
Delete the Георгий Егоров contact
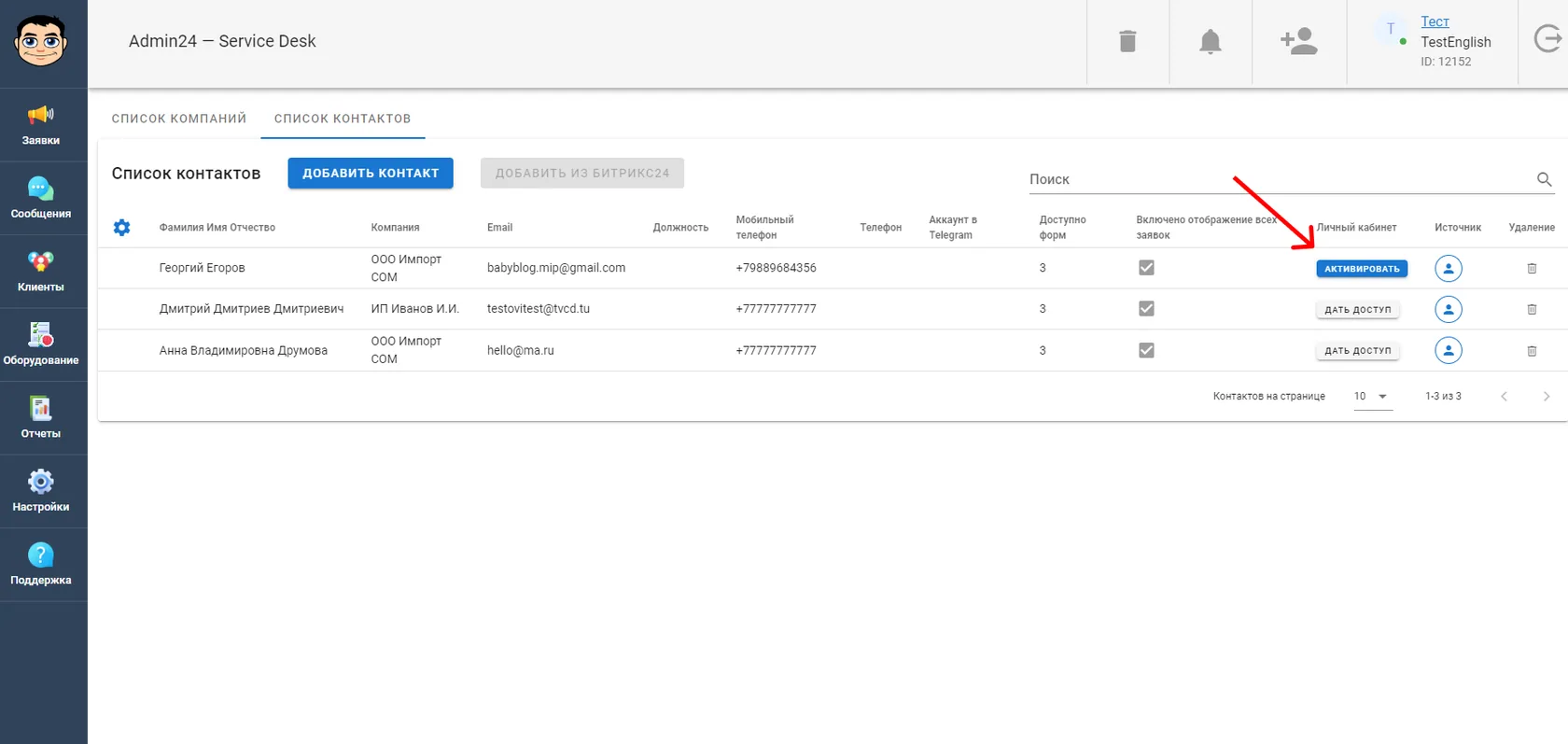click(1532, 269)
